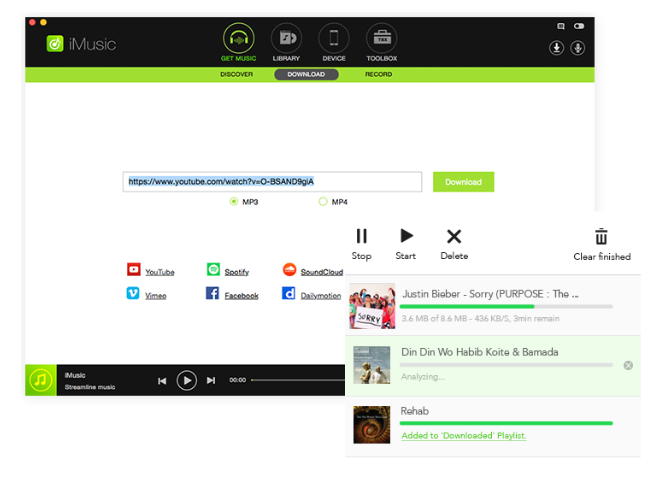666x478 pixels.
Task: Open the microphone recording icon at top right
Action: pyautogui.click(x=578, y=48)
